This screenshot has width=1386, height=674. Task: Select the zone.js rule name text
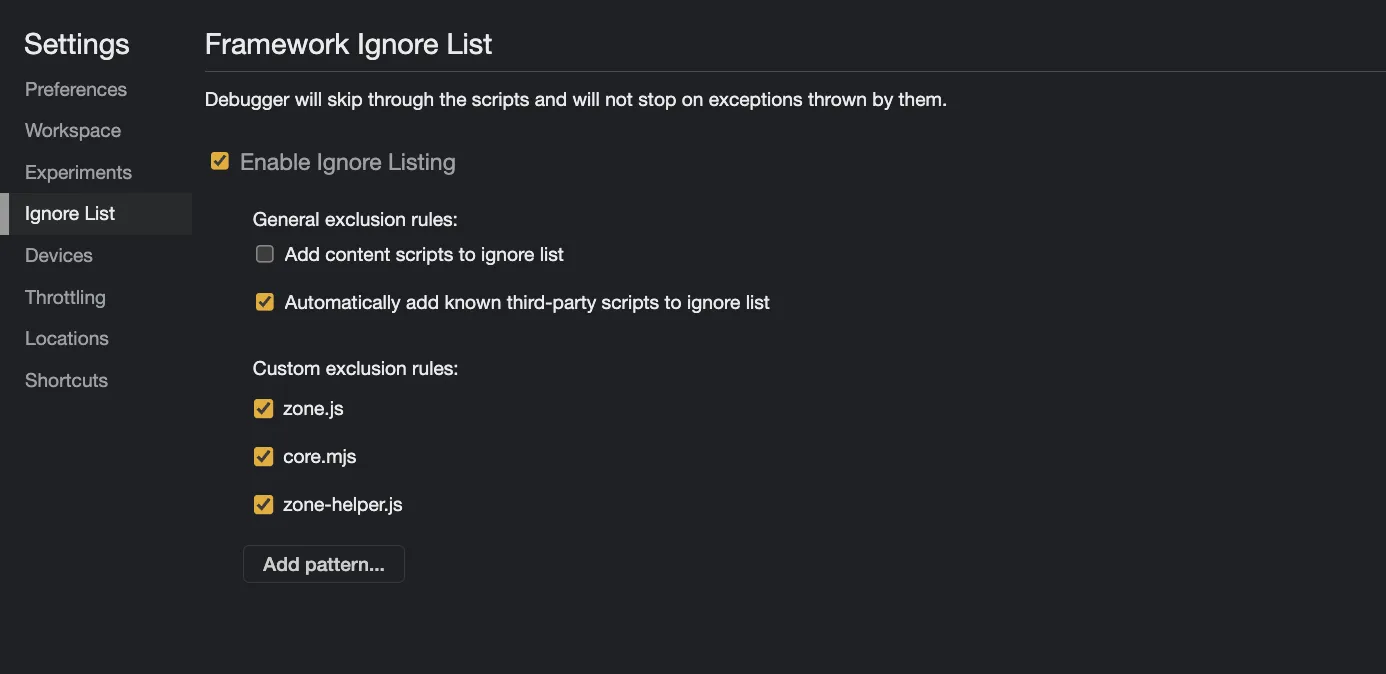tap(313, 409)
